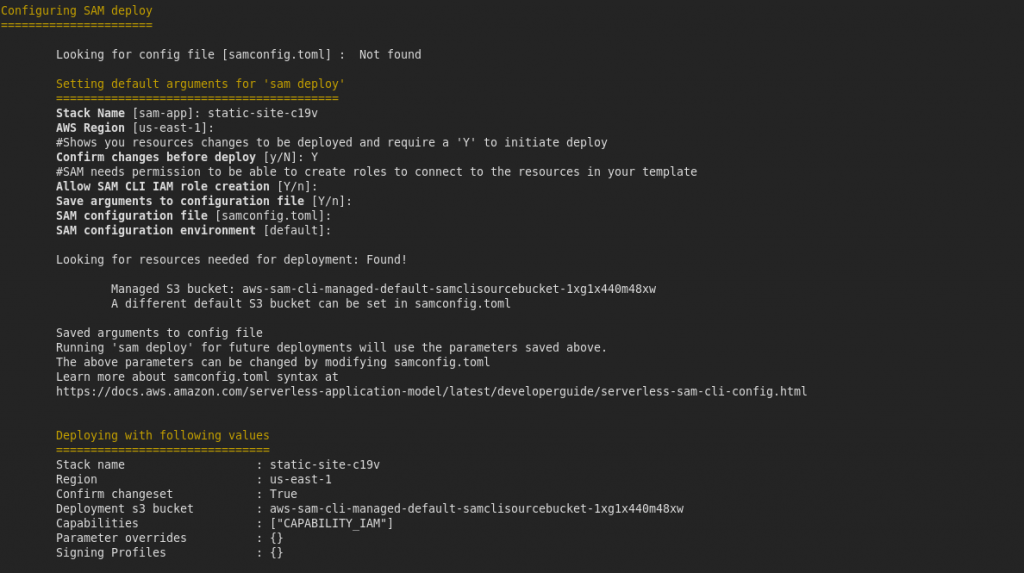
Task: Click the 'Setting default arguments' yellow heading
Action: pyautogui.click(x=200, y=84)
